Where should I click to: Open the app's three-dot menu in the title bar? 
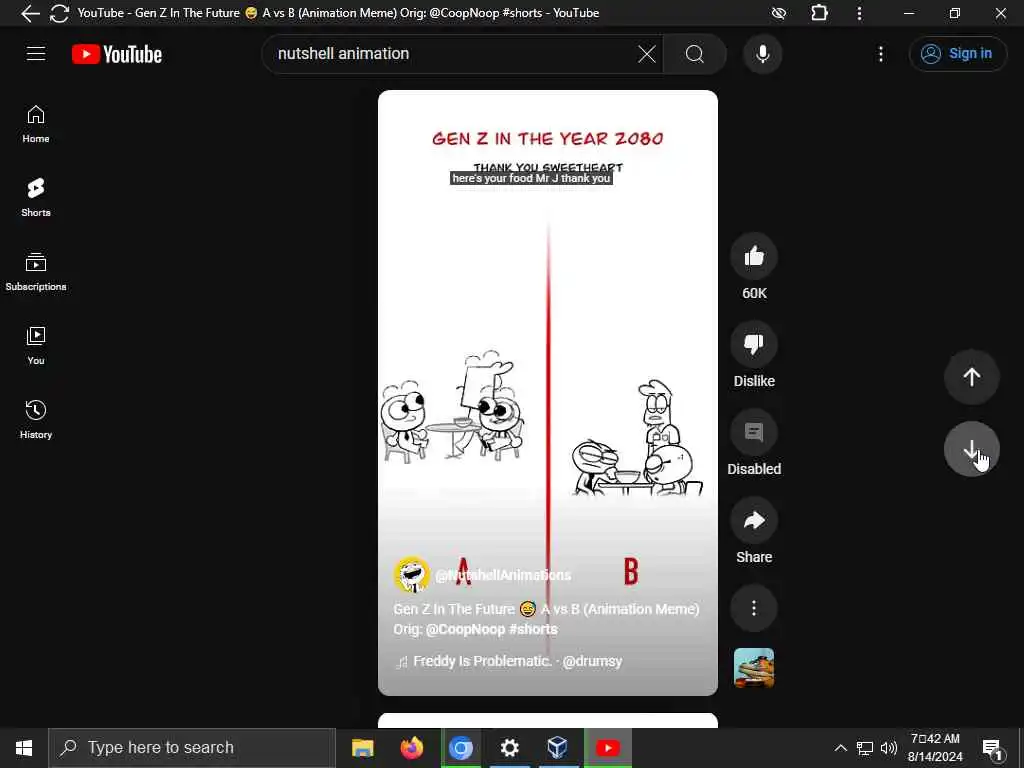[x=859, y=13]
